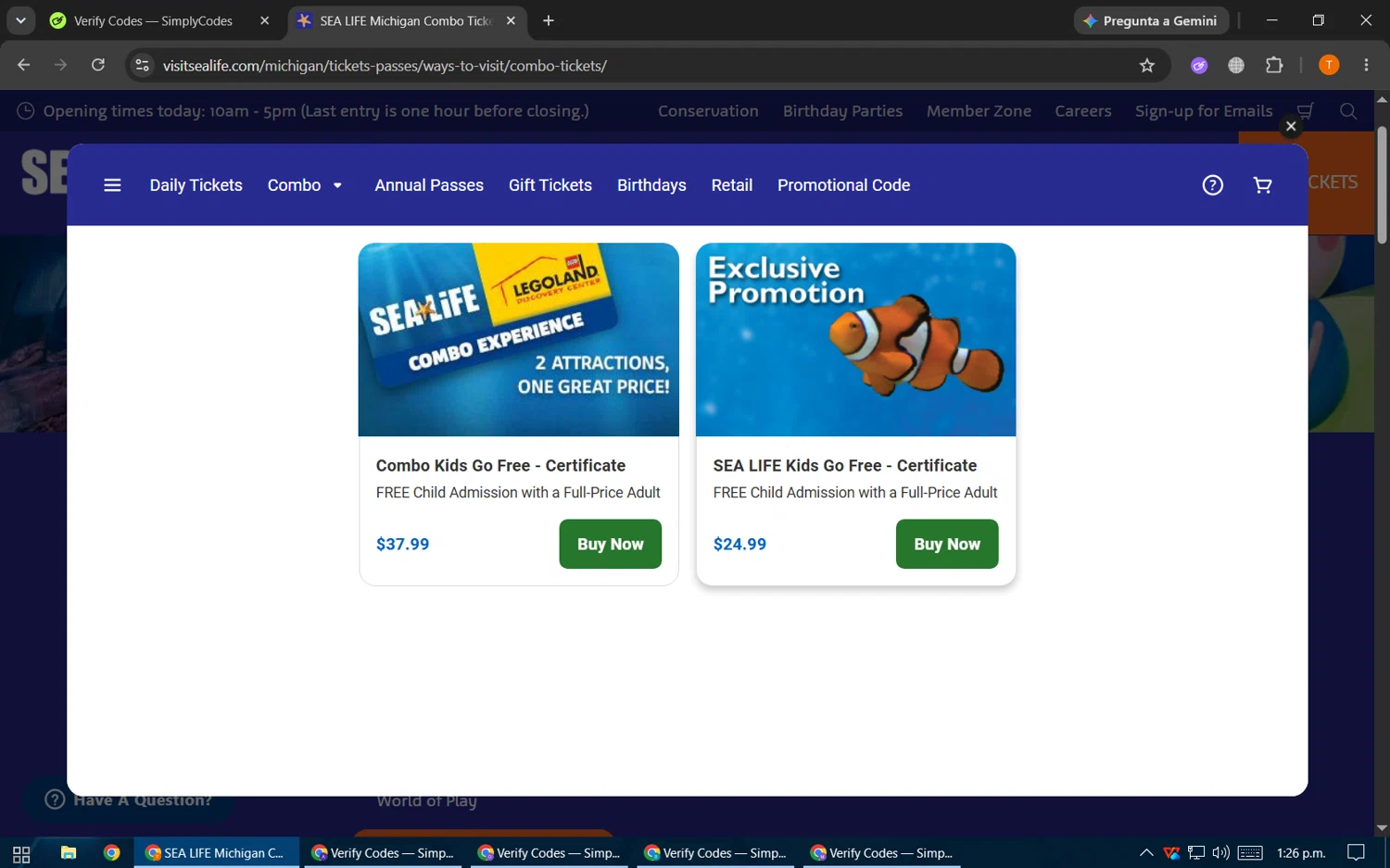1390x868 pixels.
Task: Switch to Verify Codes — SimplyCodes tab
Action: (153, 20)
